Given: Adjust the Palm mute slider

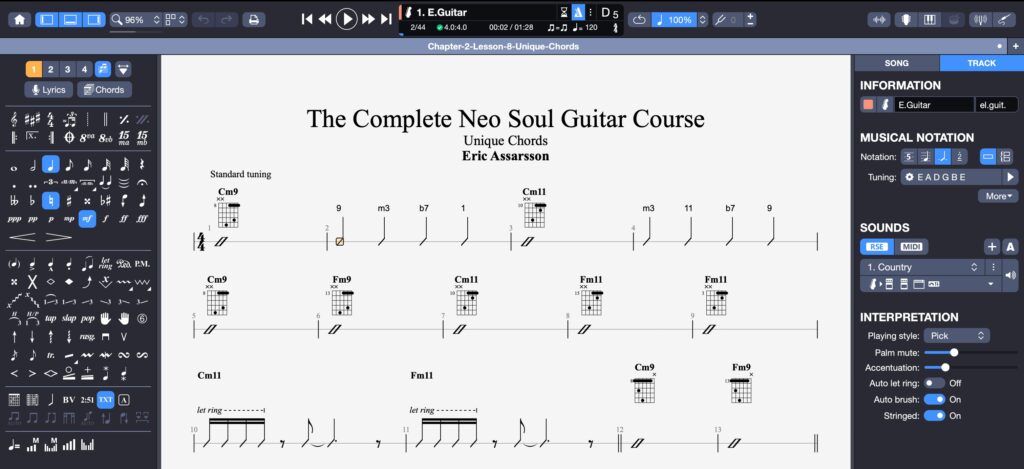Looking at the screenshot, I should click(954, 352).
